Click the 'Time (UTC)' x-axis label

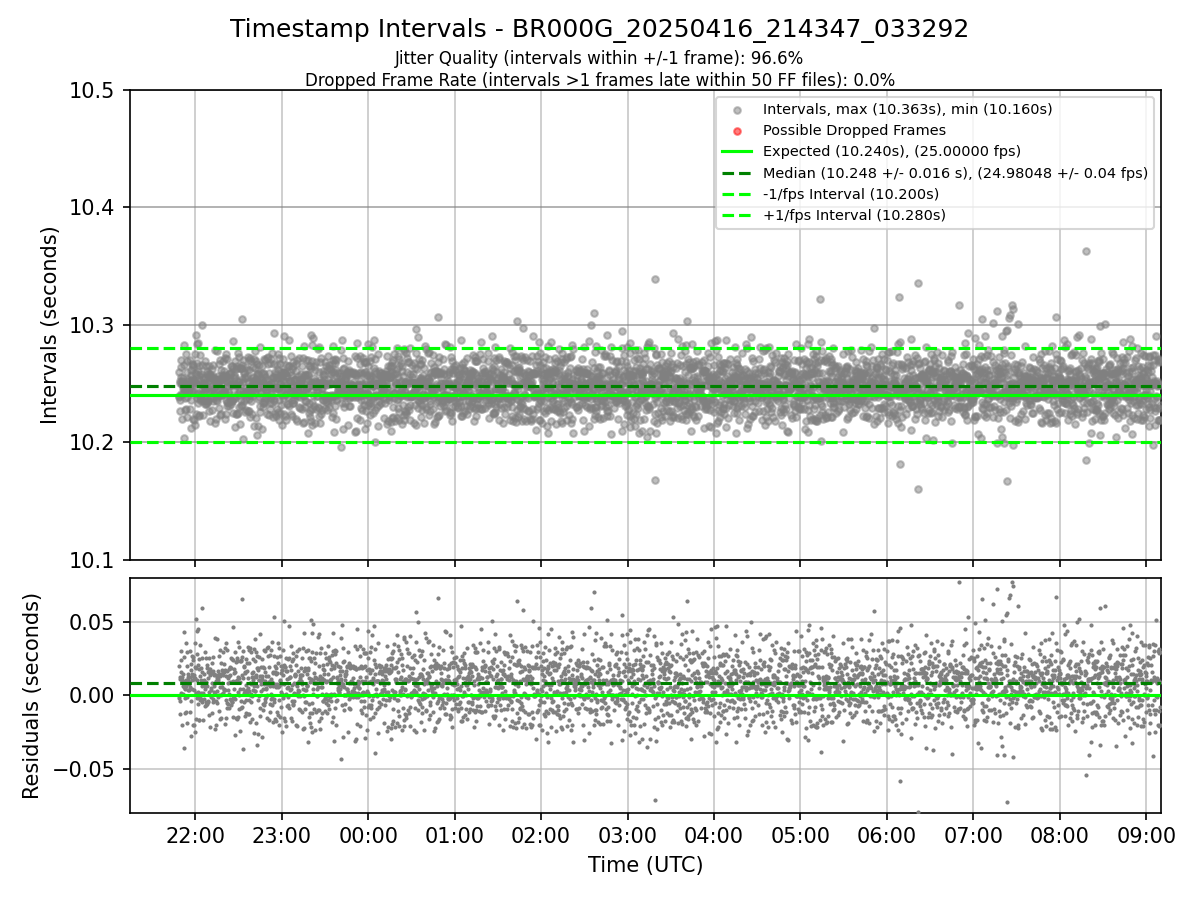pos(645,864)
